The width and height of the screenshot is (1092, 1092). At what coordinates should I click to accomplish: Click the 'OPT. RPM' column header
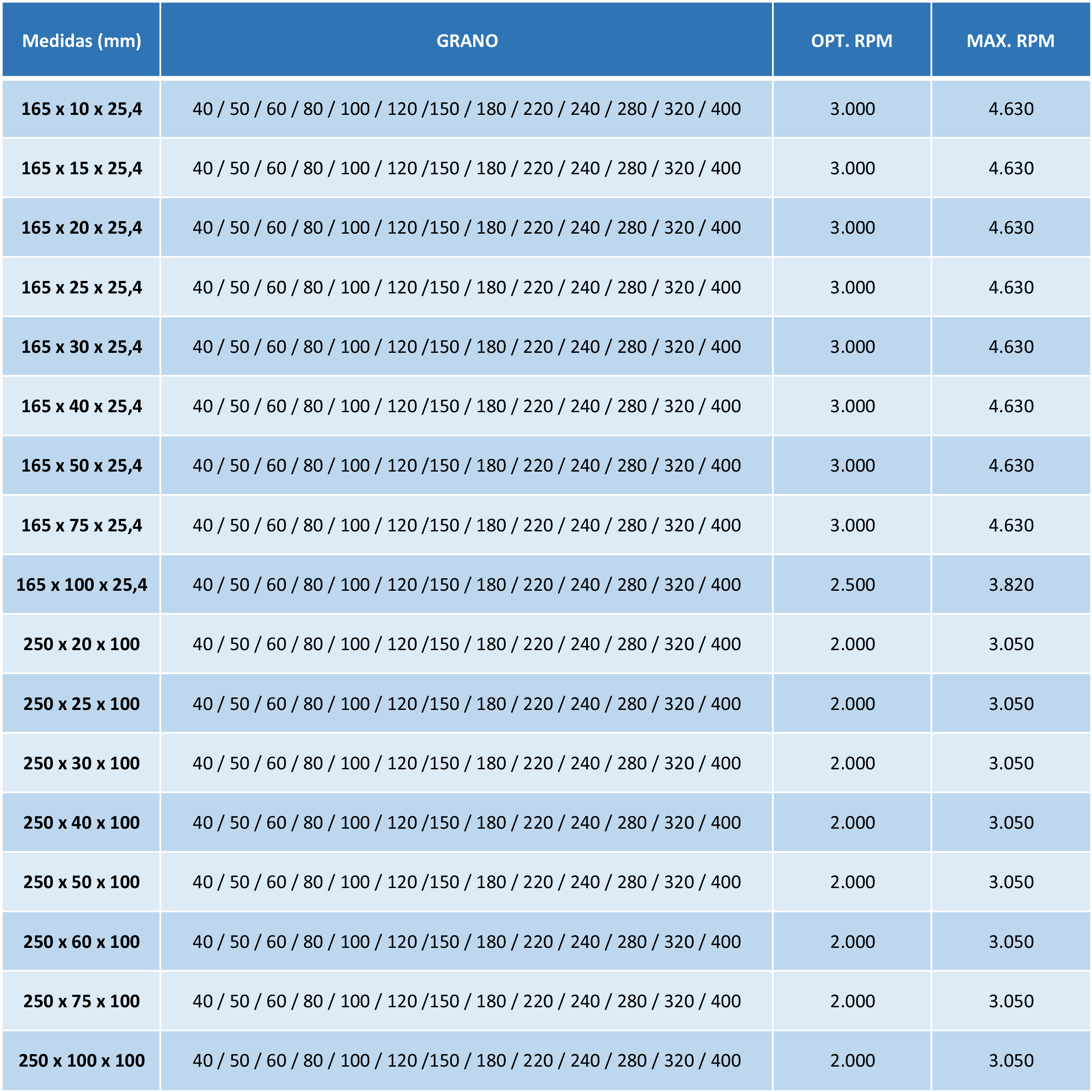[852, 40]
